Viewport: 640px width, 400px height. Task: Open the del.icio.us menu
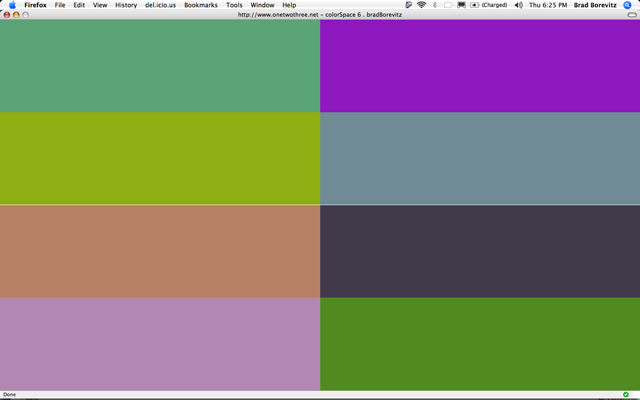click(160, 5)
